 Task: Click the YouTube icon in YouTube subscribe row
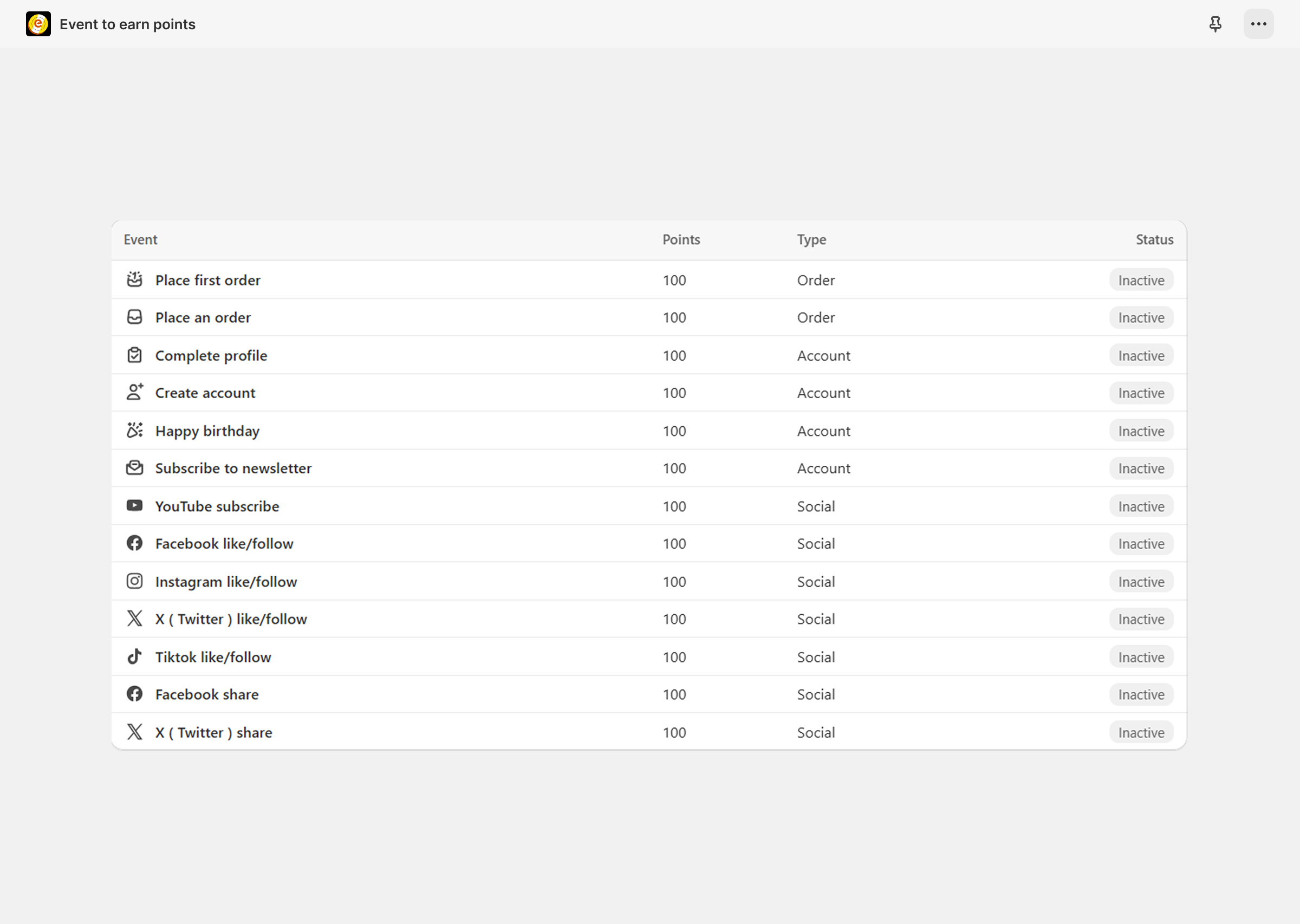134,505
